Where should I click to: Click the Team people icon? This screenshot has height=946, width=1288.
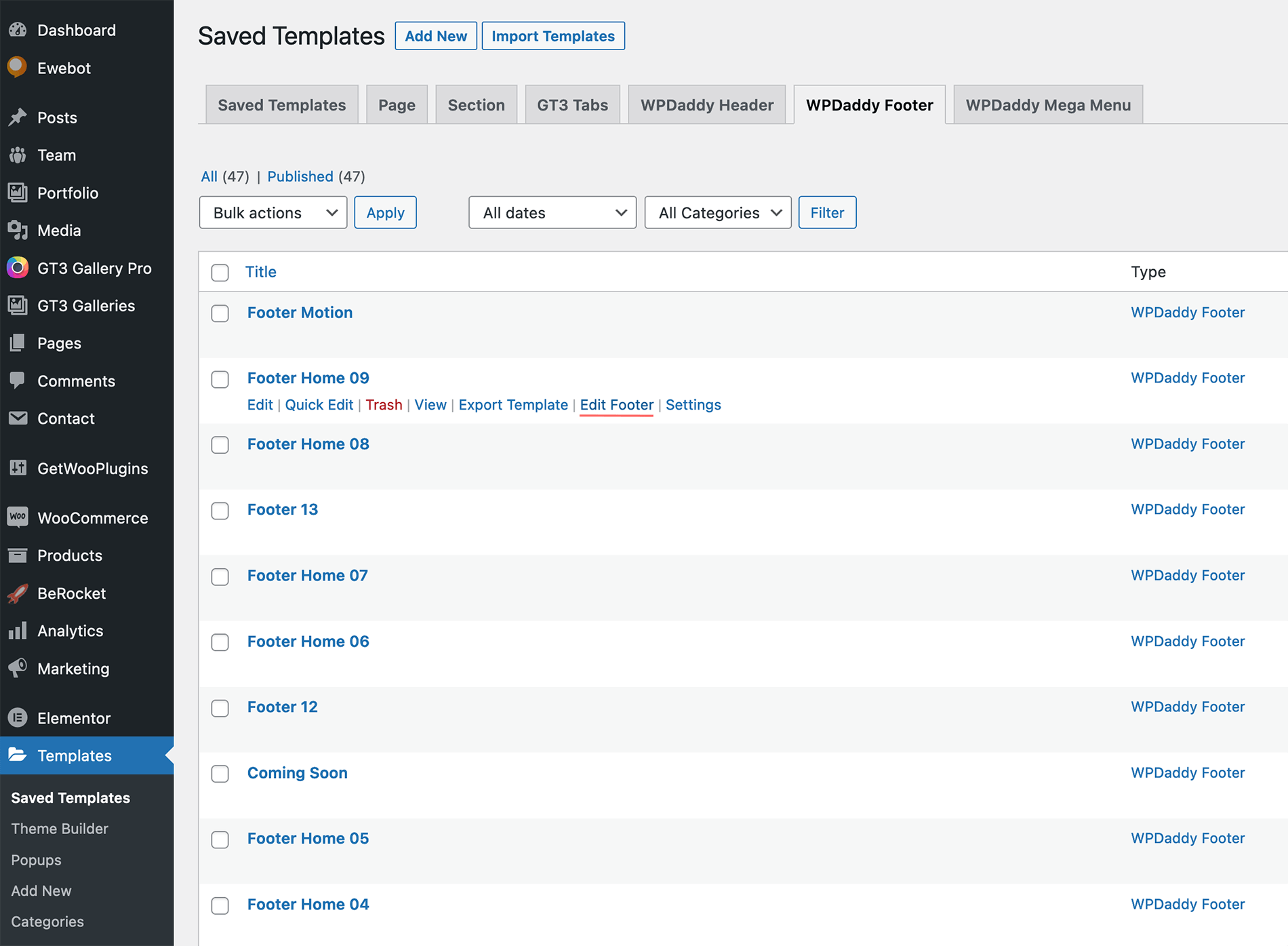click(x=18, y=155)
